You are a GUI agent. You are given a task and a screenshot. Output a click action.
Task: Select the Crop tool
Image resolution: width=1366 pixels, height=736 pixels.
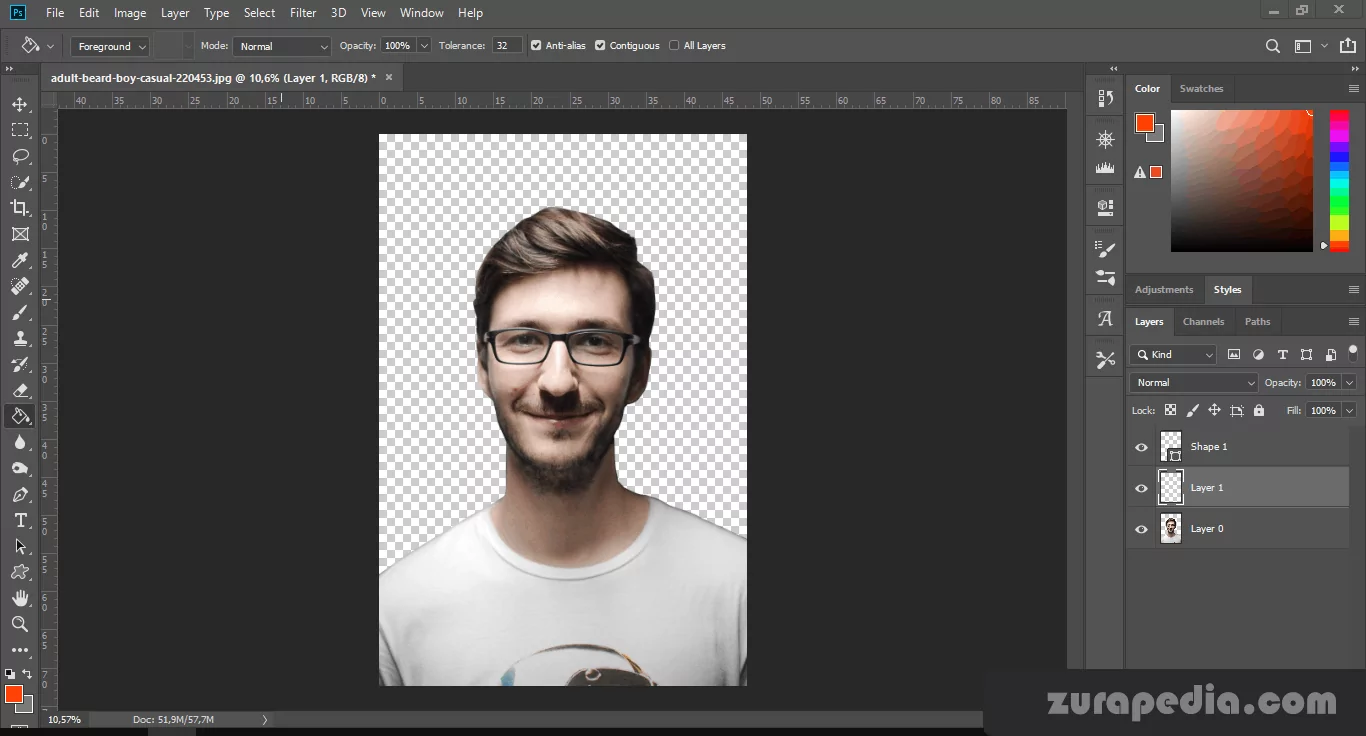click(20, 208)
